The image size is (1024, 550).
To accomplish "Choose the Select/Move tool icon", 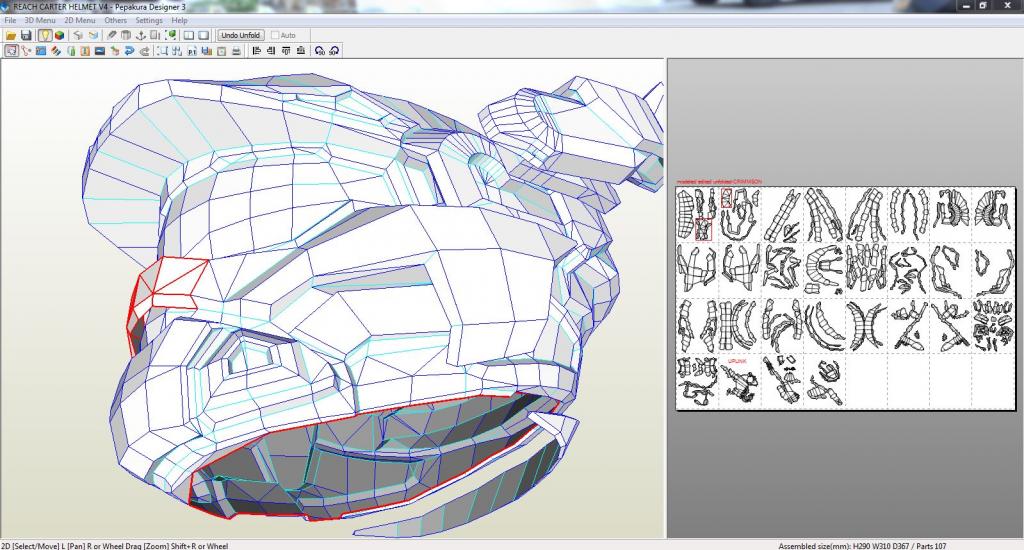I will coord(11,51).
